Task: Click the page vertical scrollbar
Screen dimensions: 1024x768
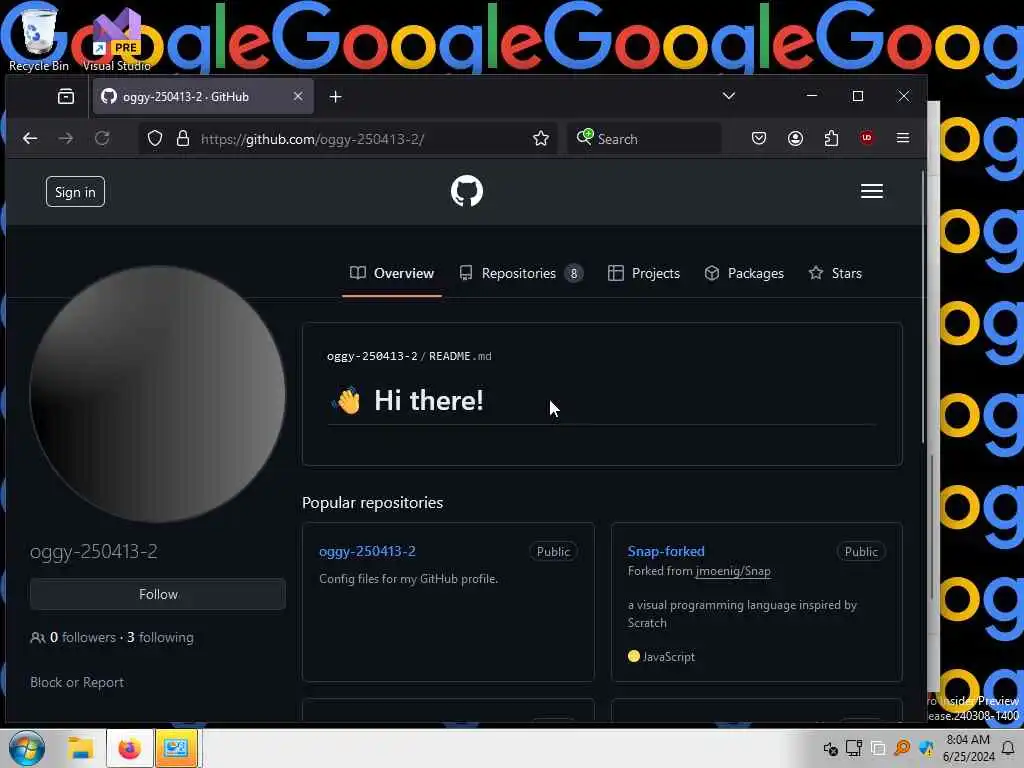Action: [923, 307]
